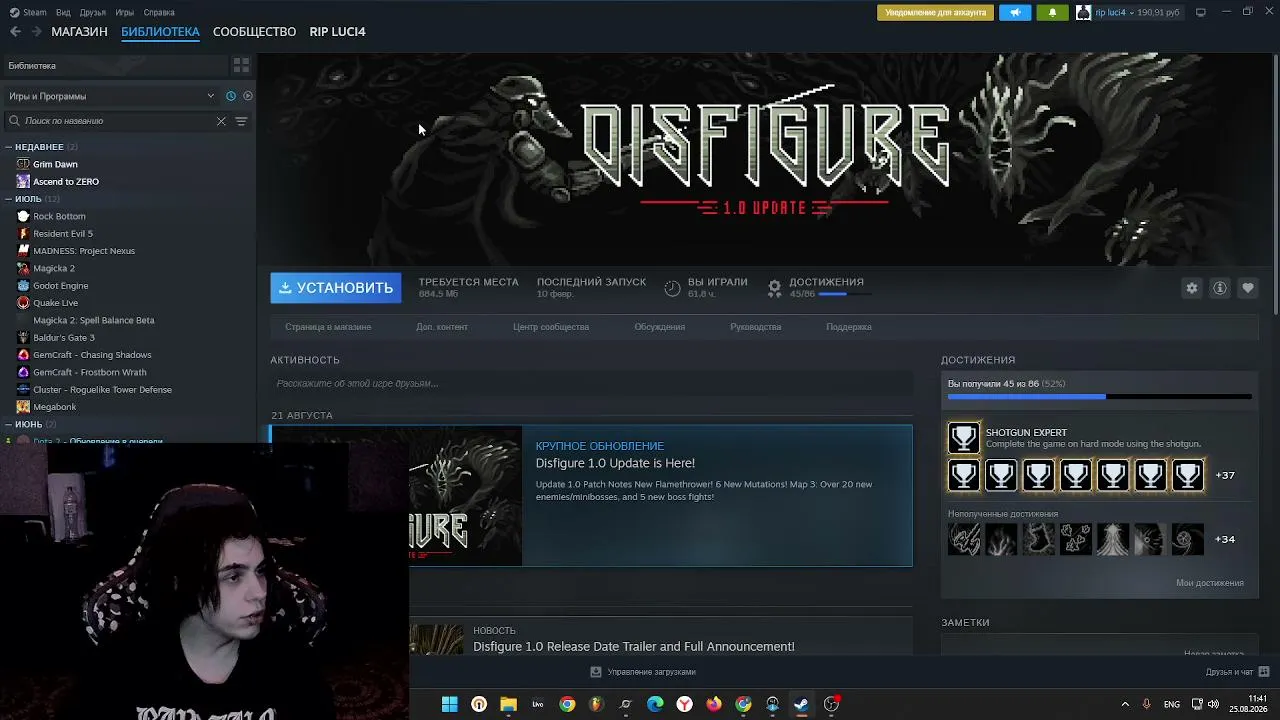Open Disfigure 1.0 Update is Here news card
Screen dimensions: 1280x720
(591, 496)
